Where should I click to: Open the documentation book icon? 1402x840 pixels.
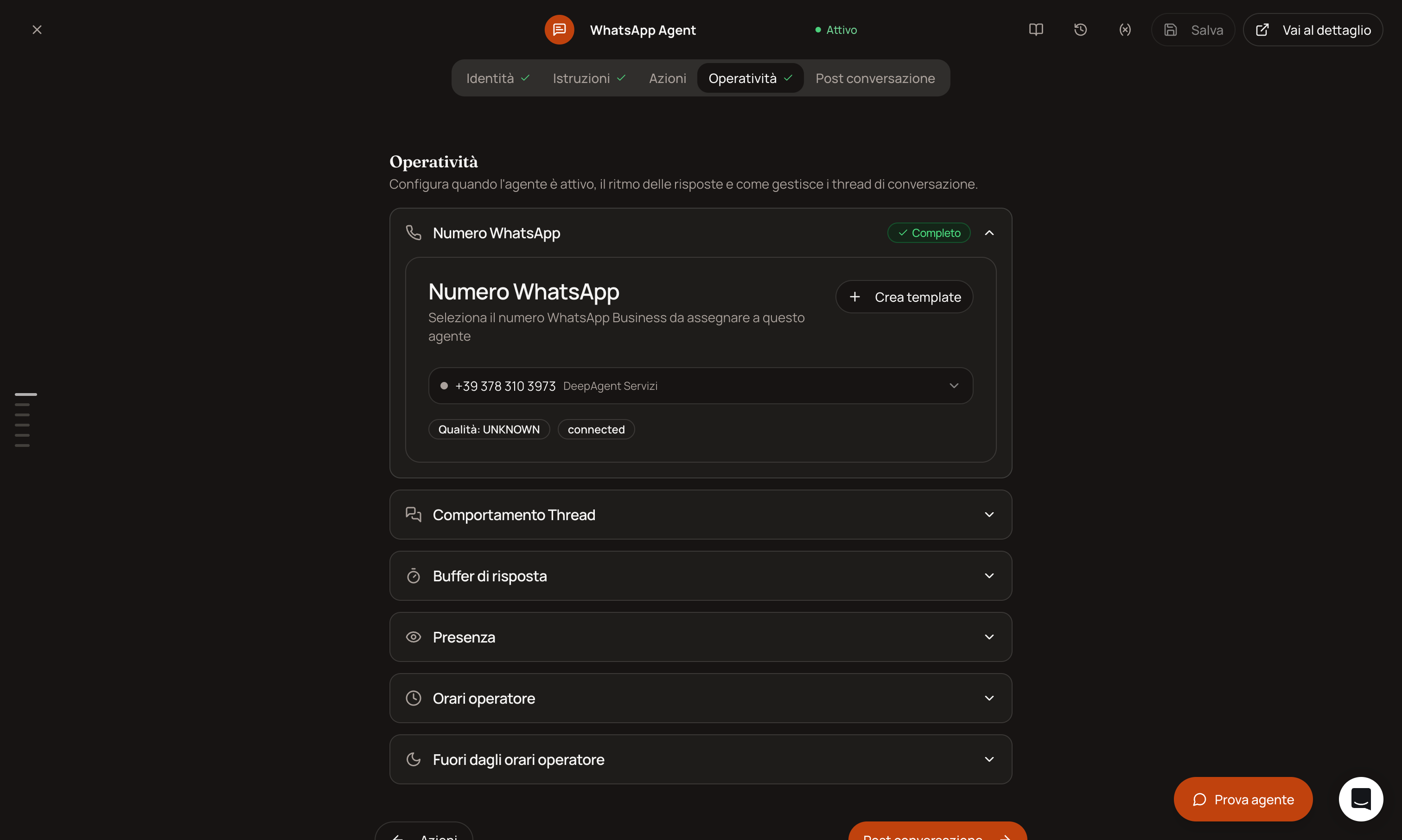click(x=1036, y=29)
